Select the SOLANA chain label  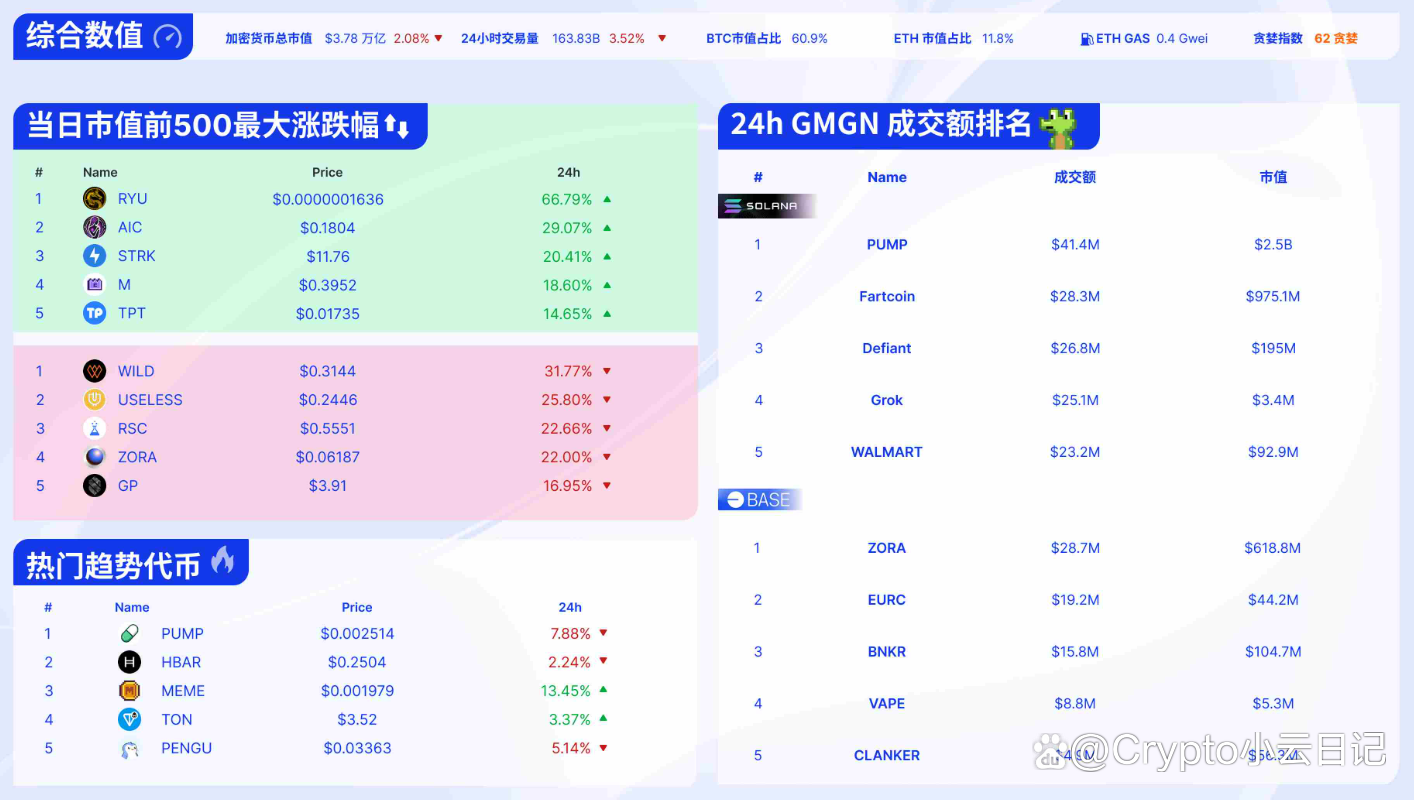tap(767, 206)
